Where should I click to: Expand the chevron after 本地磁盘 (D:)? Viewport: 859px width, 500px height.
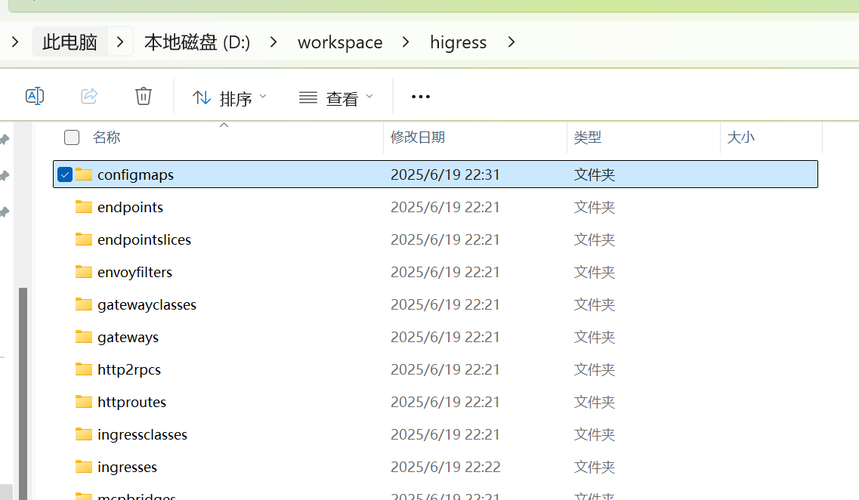click(273, 42)
